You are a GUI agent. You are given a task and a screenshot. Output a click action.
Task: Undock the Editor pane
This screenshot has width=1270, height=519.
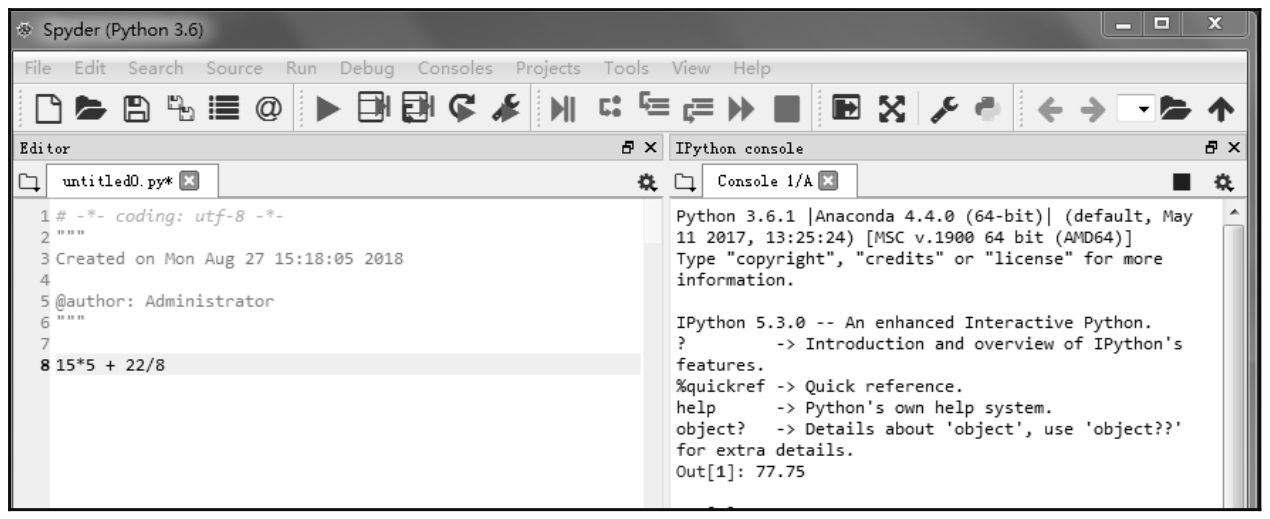coord(627,149)
